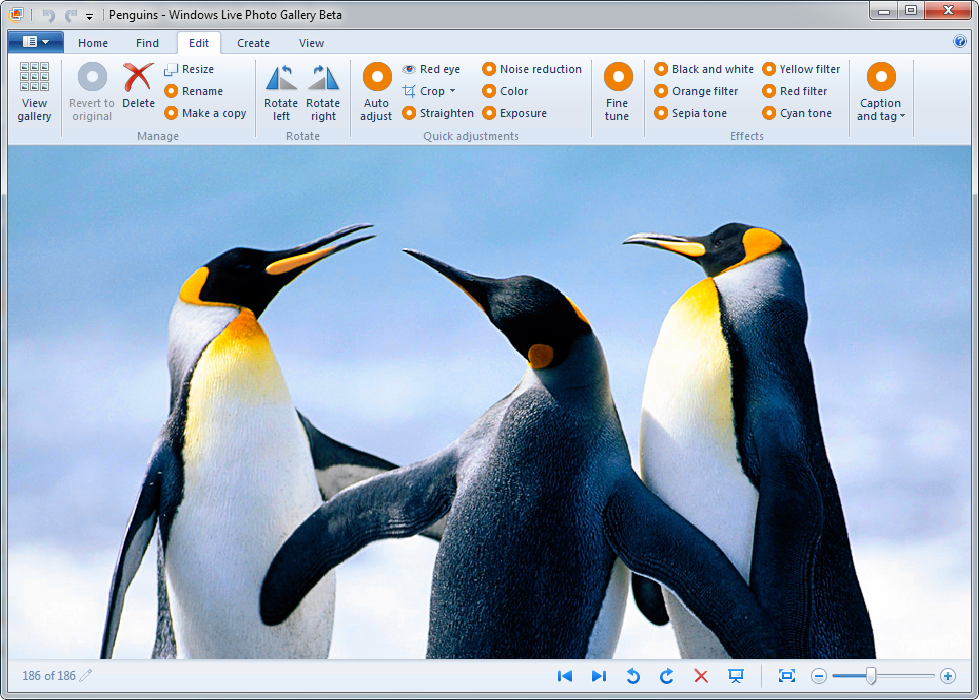Open the blue application menu button
Screen dimensions: 979x700
click(36, 42)
